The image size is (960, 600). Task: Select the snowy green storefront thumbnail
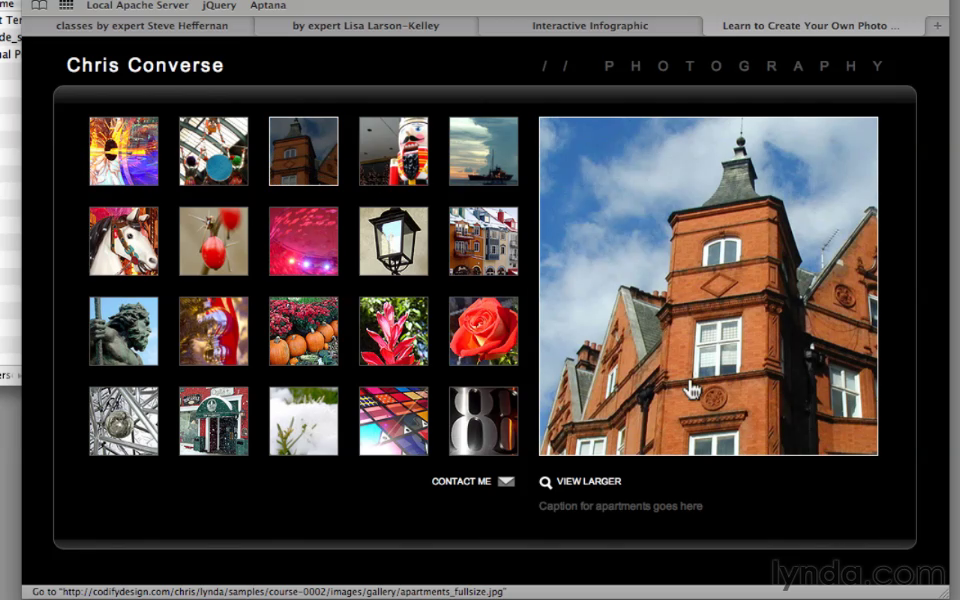214,421
